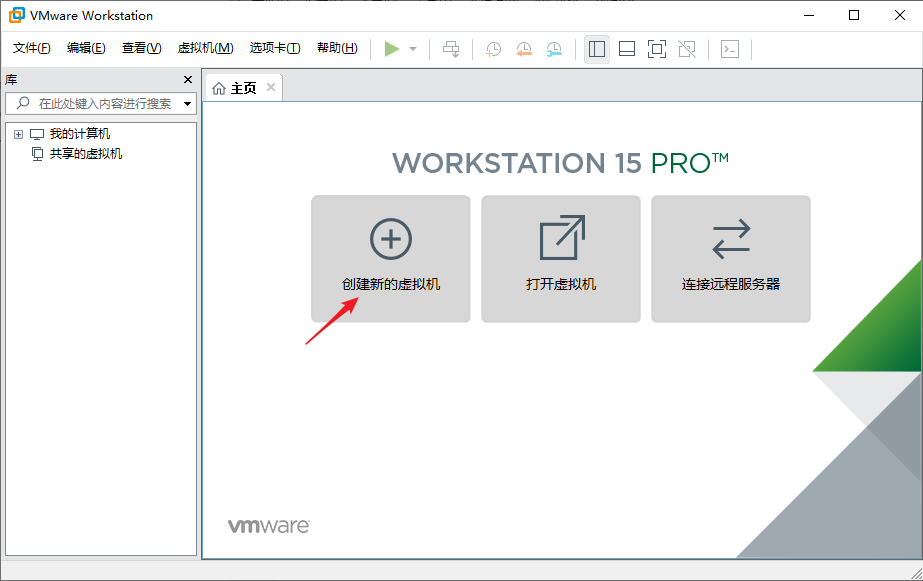Image resolution: width=923 pixels, height=581 pixels.
Task: Enter full screen mode icon
Action: click(x=657, y=49)
